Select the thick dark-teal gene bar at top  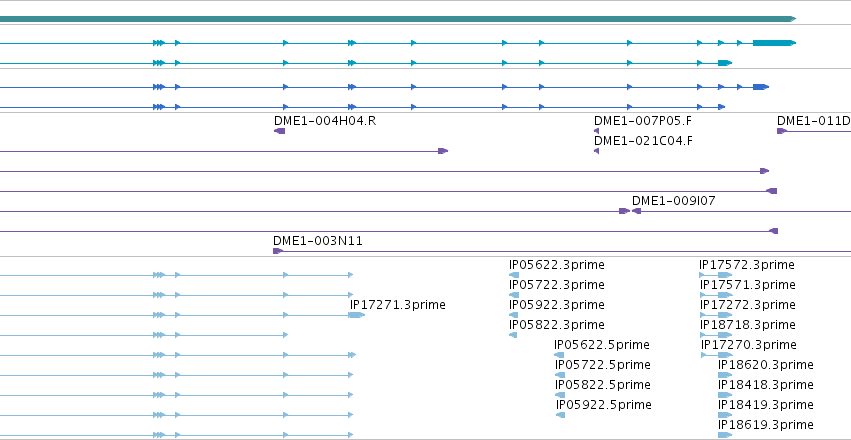pos(398,19)
